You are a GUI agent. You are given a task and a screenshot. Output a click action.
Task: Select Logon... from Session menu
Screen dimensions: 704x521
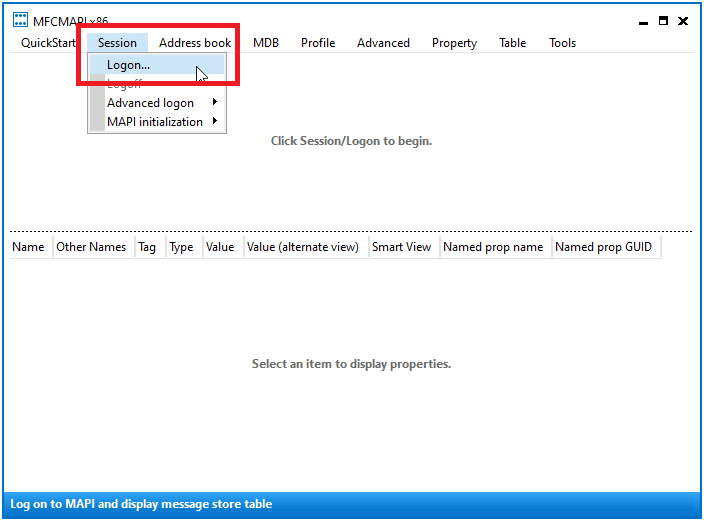click(x=129, y=65)
